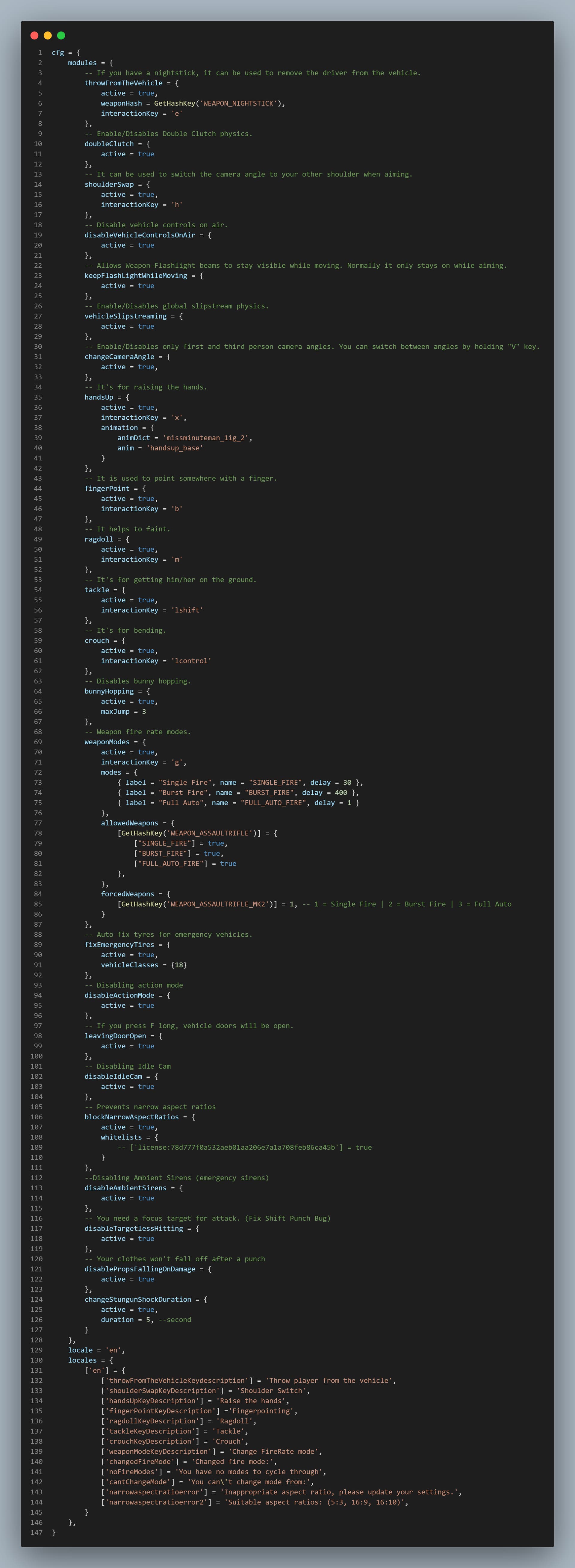Click the 'Change FireRate mode' string
The height and width of the screenshot is (1568, 575).
click(273, 1452)
